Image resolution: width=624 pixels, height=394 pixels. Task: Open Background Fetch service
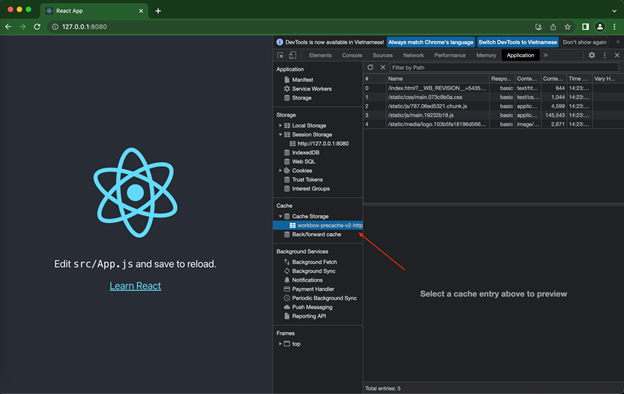(314, 262)
